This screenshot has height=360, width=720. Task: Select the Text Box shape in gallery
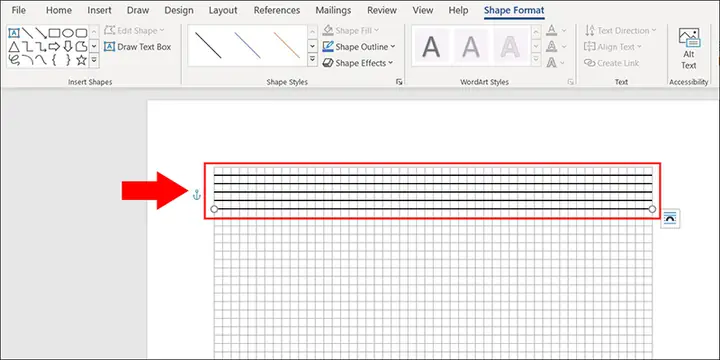(14, 33)
